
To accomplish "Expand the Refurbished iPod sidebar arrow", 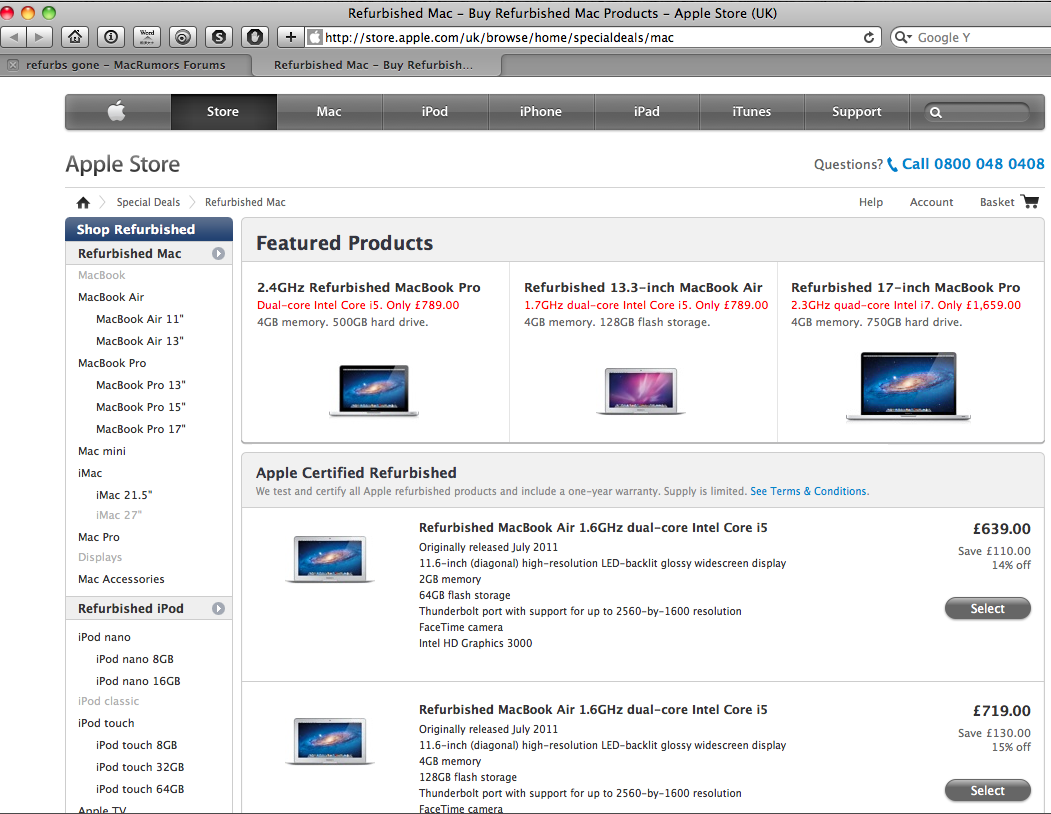I will pos(219,609).
